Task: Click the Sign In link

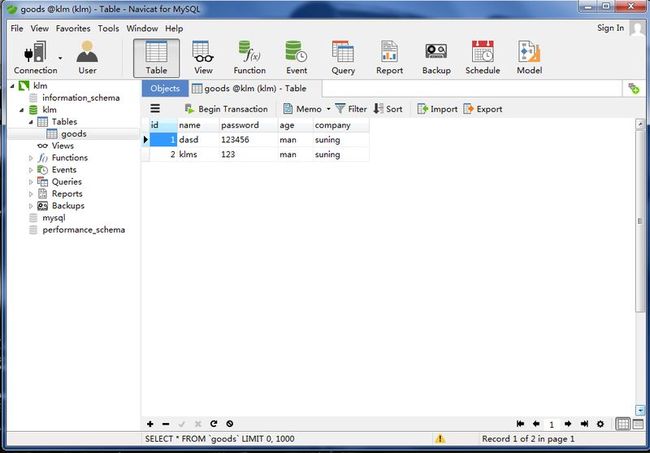Action: click(610, 28)
